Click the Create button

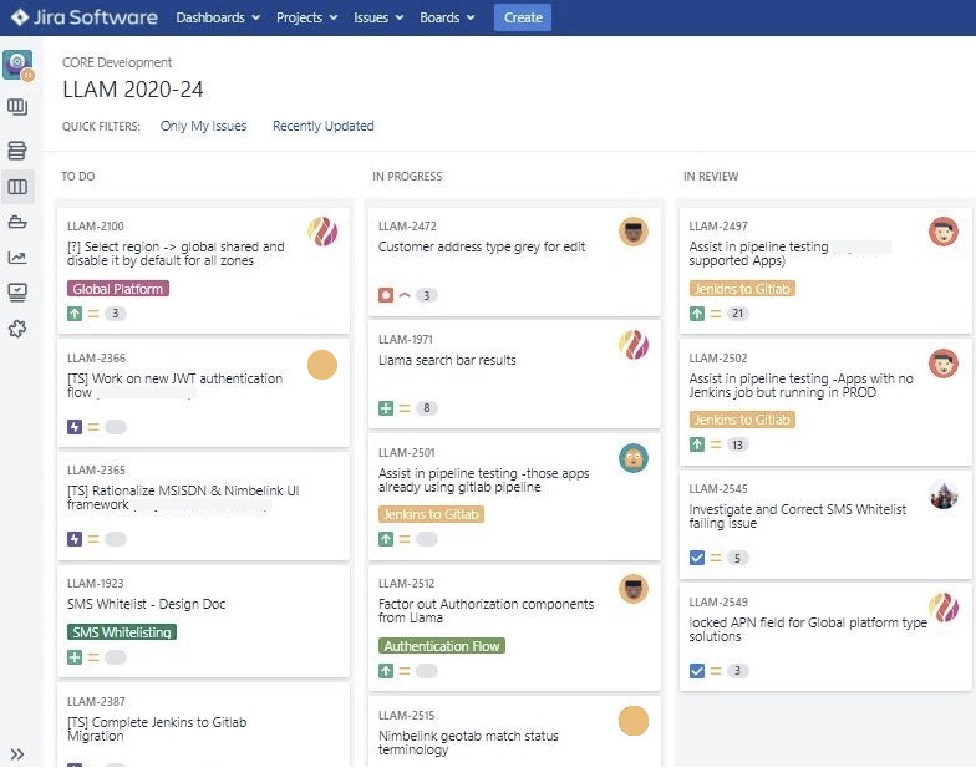[523, 17]
